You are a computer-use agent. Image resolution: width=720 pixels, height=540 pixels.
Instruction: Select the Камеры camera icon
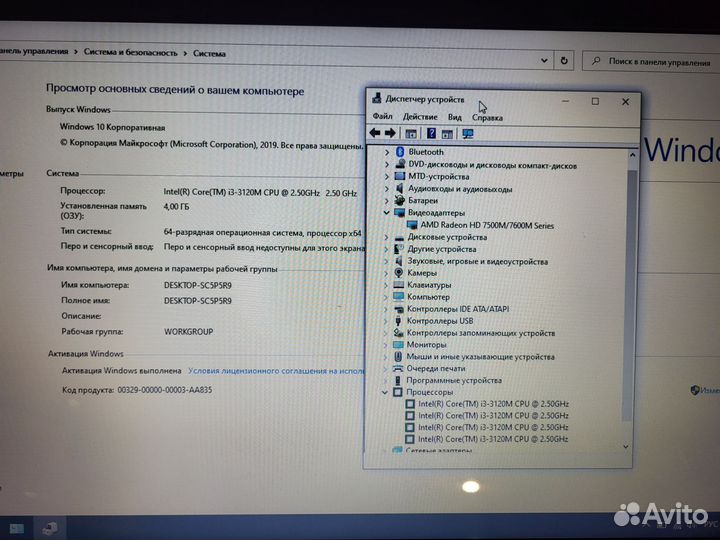399,273
